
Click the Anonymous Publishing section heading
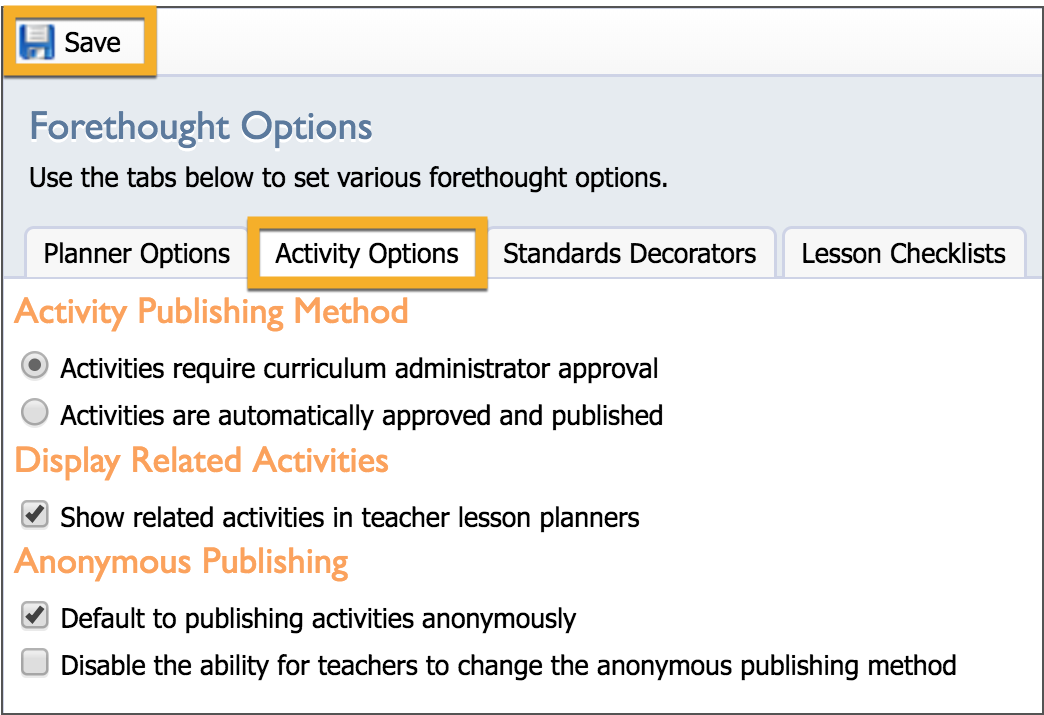(182, 562)
